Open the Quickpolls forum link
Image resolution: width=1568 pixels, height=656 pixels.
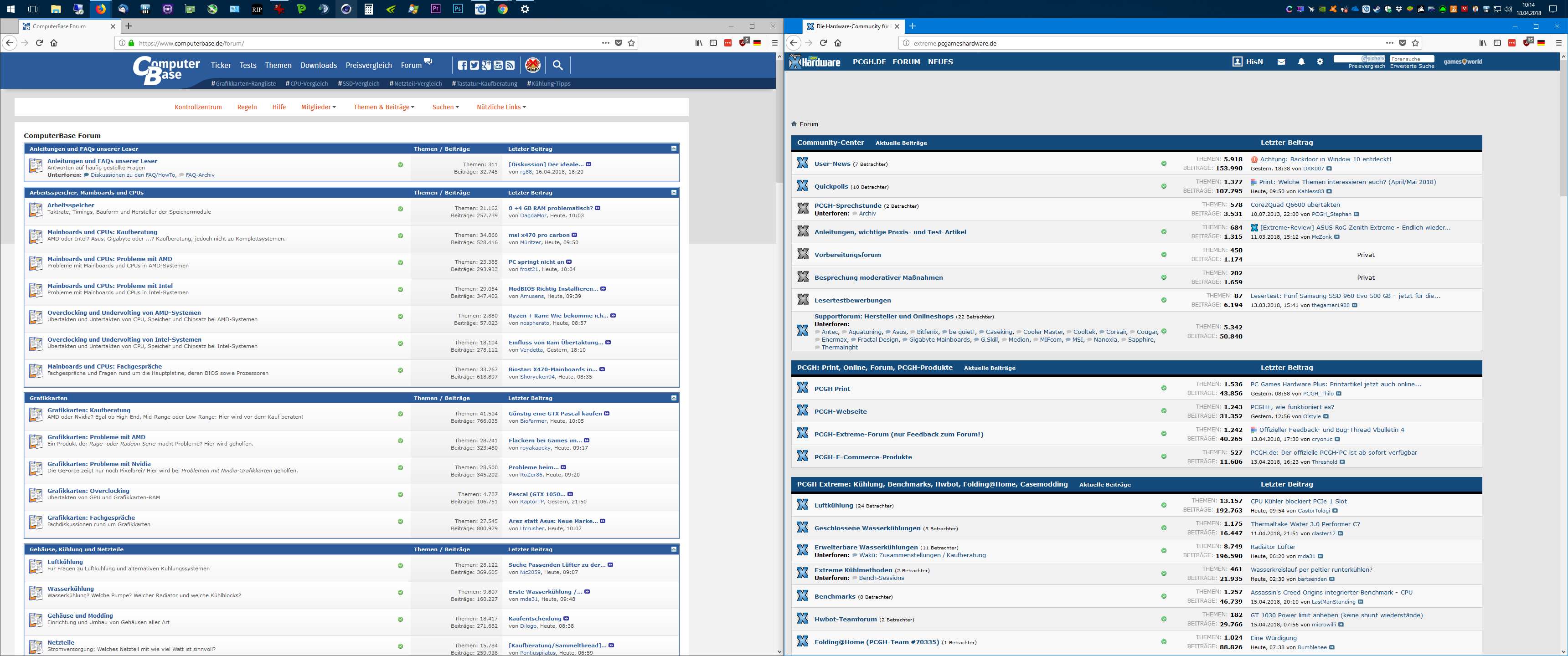[831, 187]
